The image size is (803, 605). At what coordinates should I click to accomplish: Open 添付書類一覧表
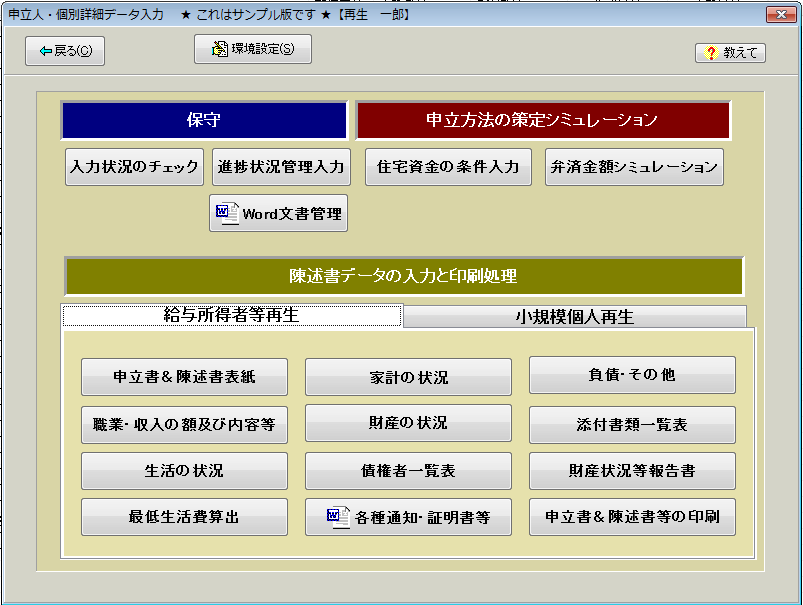(x=632, y=424)
